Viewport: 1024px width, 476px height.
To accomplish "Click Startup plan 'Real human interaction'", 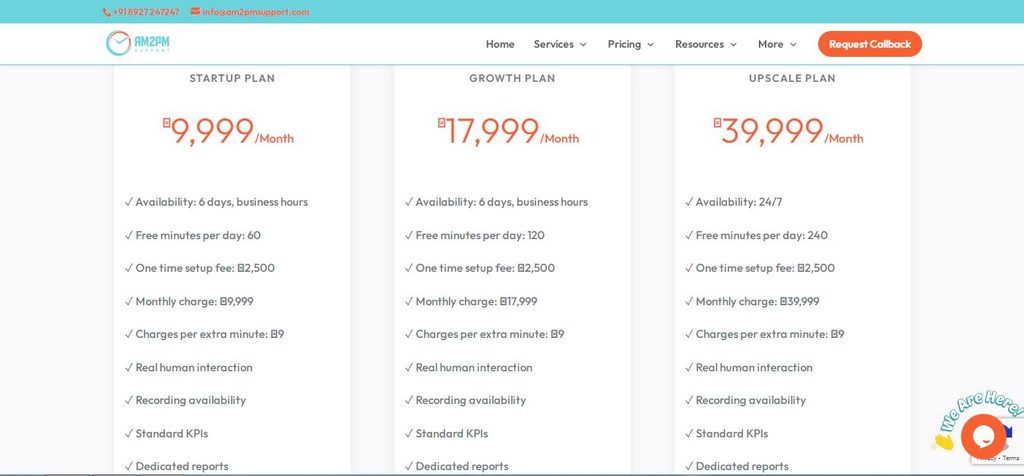I will pyautogui.click(x=188, y=367).
